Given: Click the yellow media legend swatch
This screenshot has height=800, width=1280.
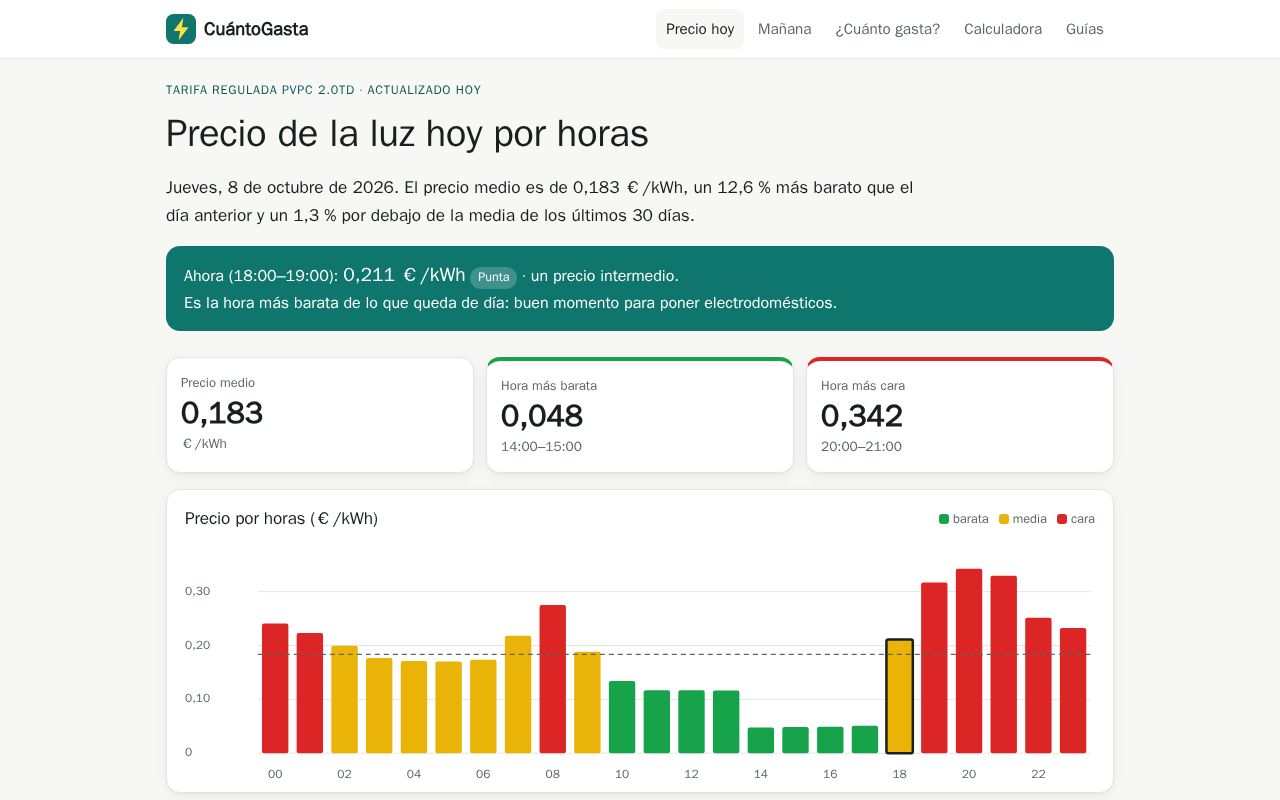Looking at the screenshot, I should [1004, 519].
